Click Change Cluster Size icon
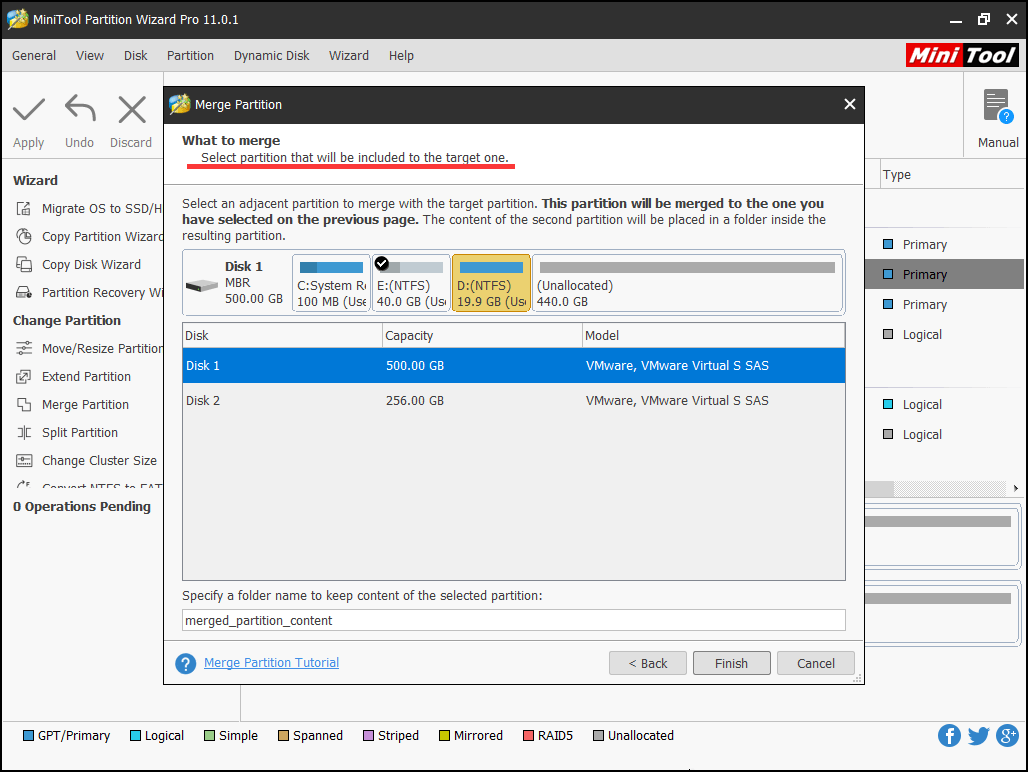 pyautogui.click(x=24, y=461)
